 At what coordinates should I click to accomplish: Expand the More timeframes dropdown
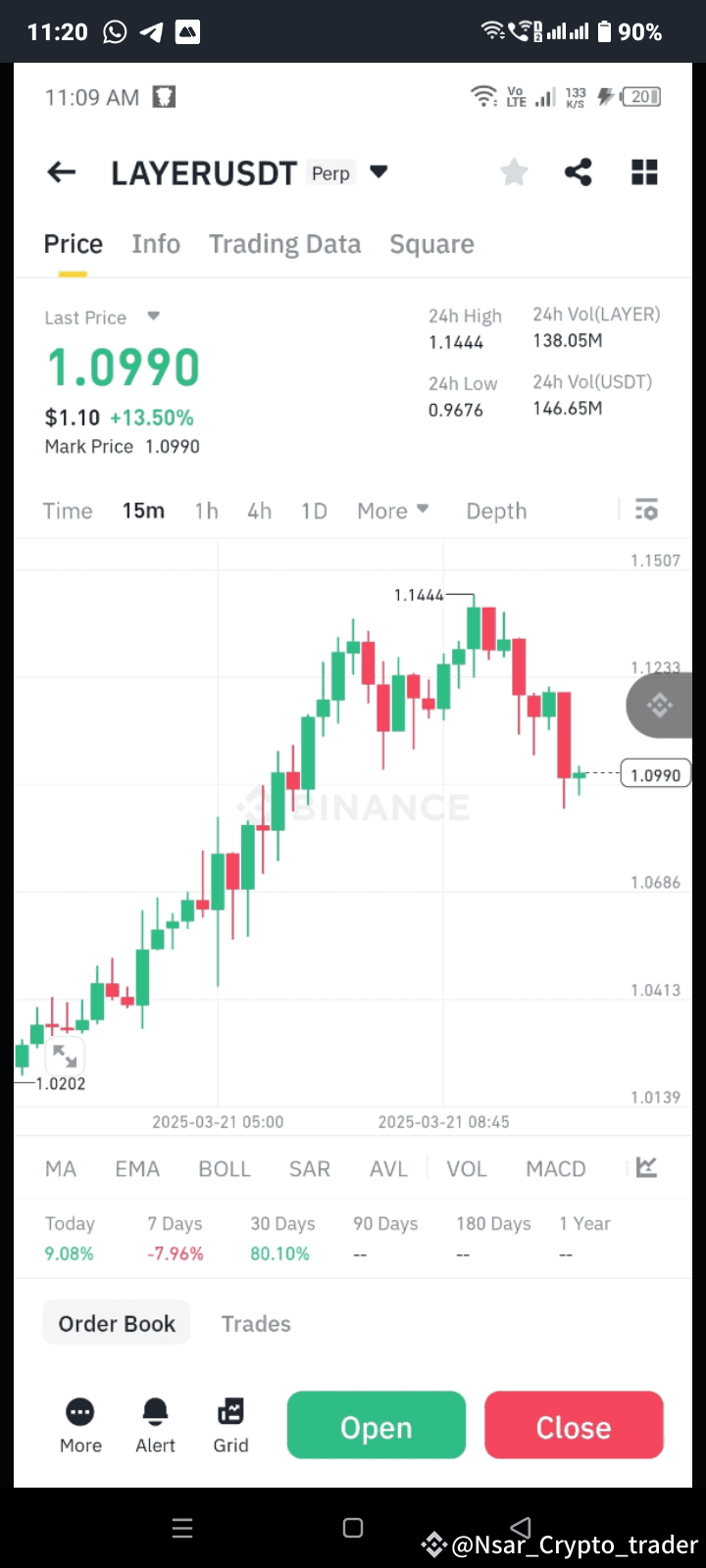pyautogui.click(x=392, y=510)
